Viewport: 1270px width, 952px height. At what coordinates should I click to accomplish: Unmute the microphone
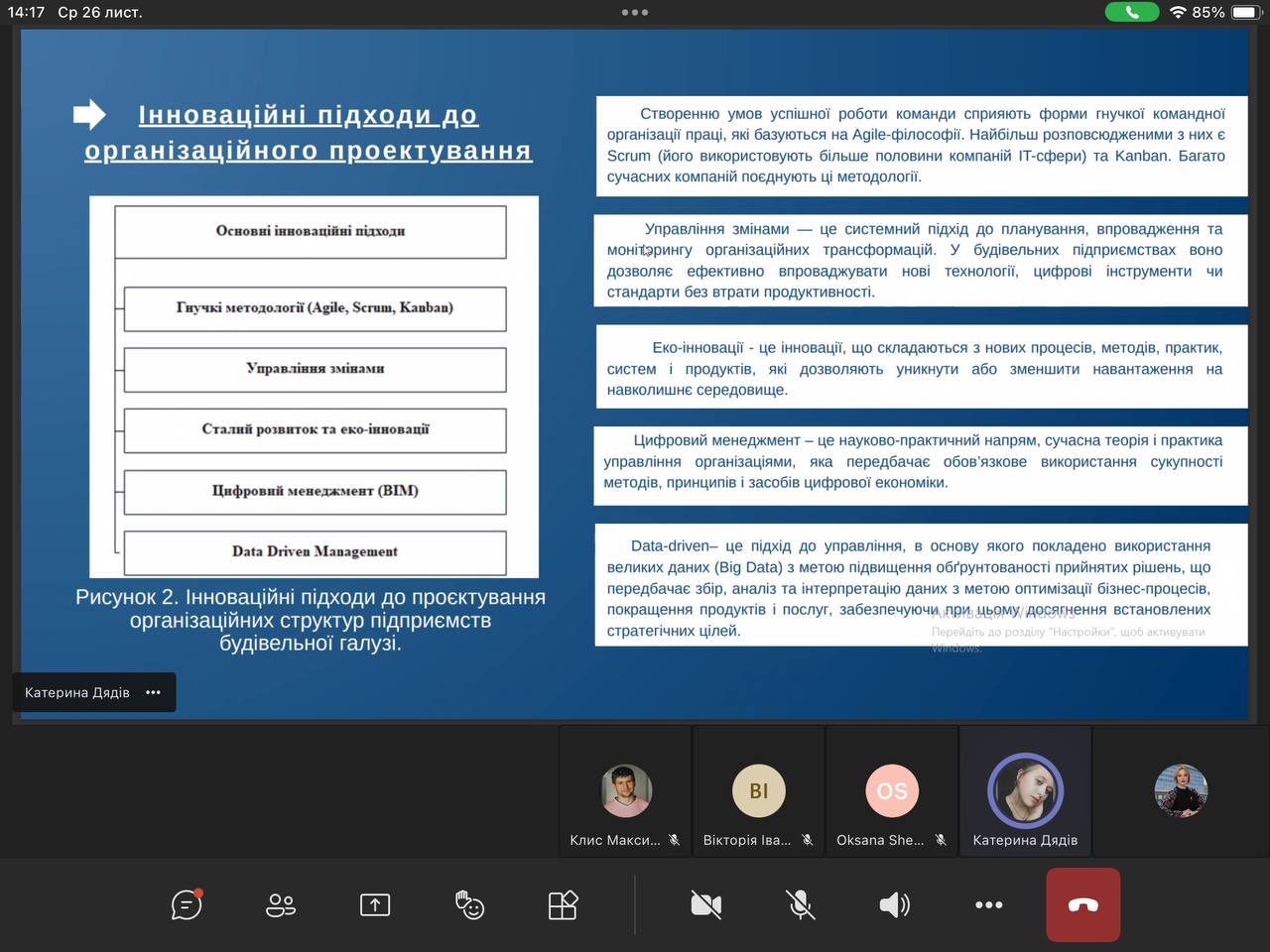point(801,904)
